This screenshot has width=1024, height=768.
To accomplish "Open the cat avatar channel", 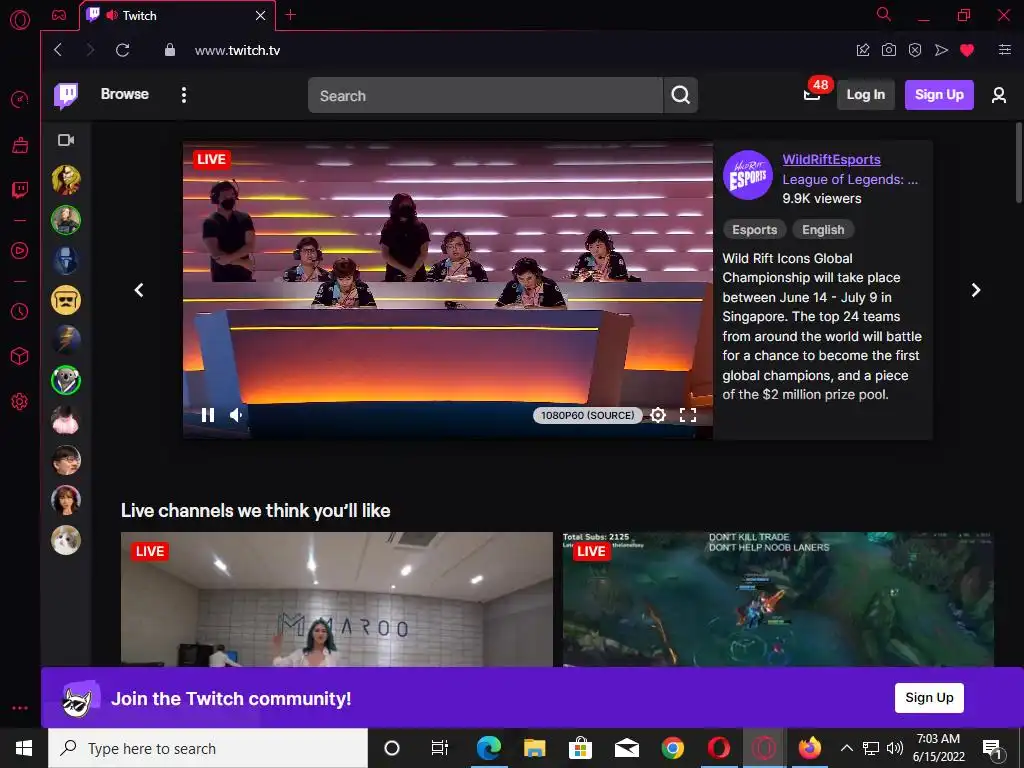I will (x=66, y=540).
